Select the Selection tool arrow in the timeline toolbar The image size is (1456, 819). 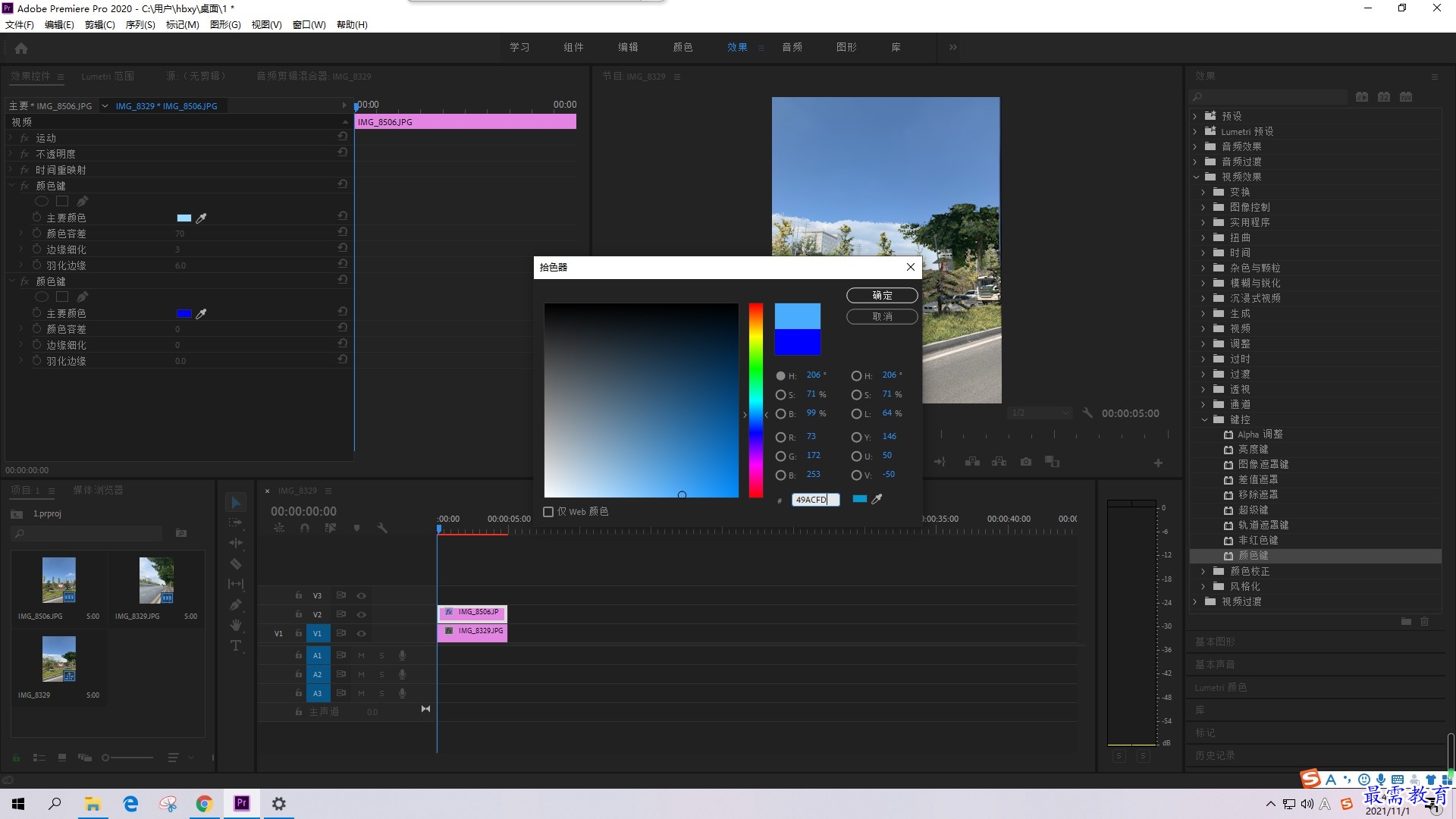[235, 503]
